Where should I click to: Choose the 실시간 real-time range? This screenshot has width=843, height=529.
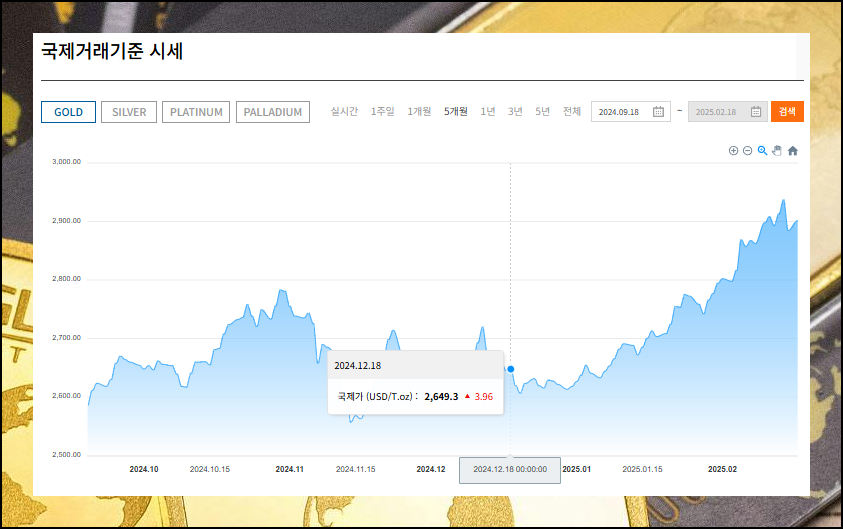(344, 111)
